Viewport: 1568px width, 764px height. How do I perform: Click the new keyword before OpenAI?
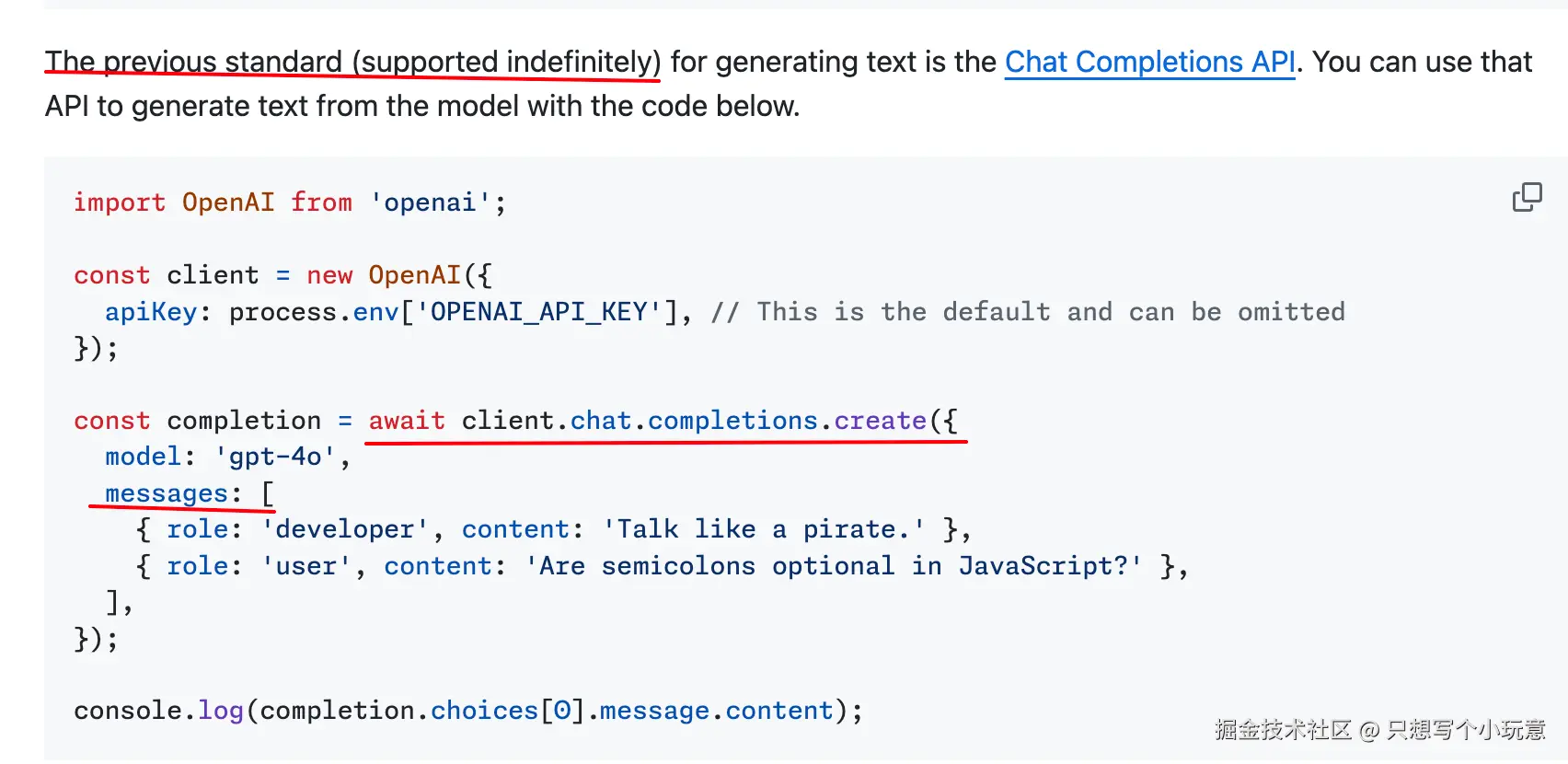[329, 275]
